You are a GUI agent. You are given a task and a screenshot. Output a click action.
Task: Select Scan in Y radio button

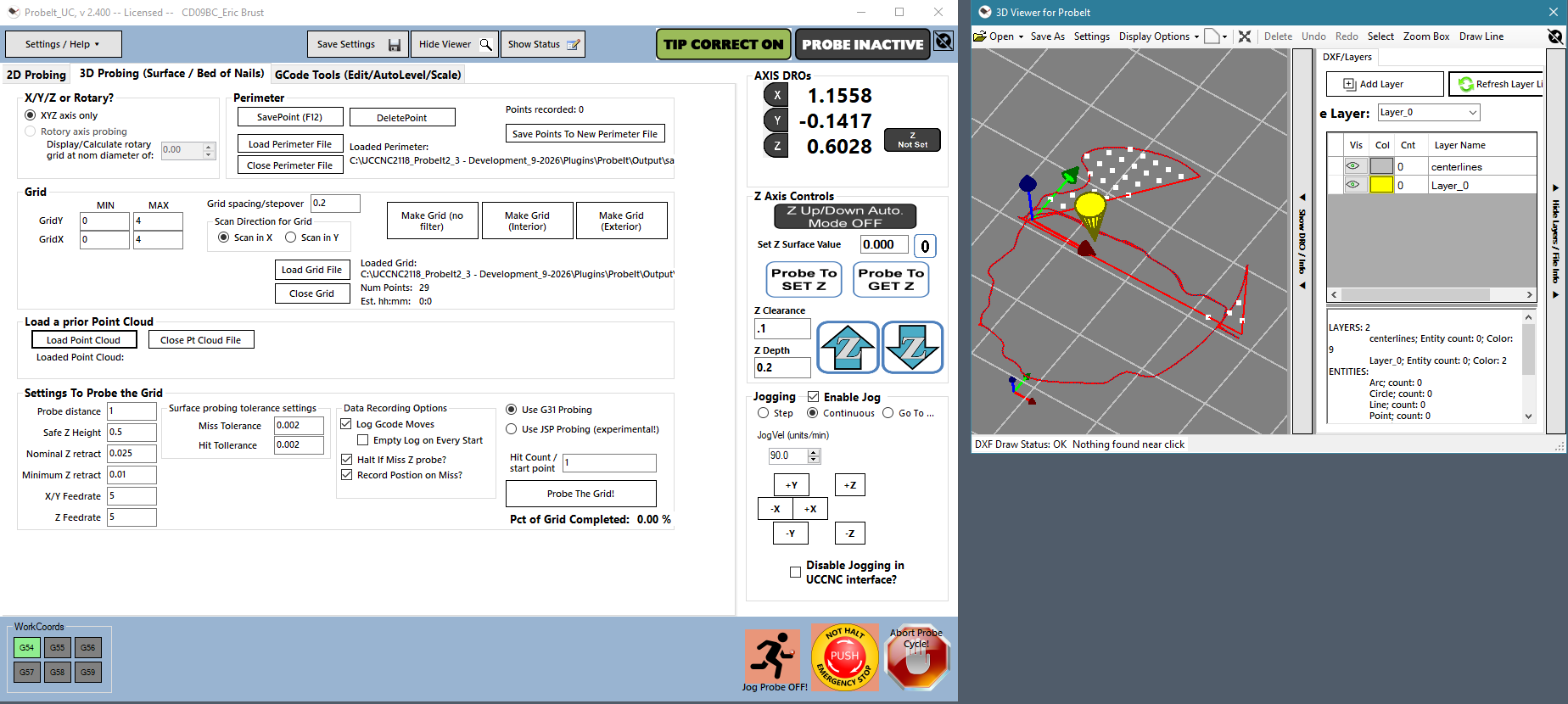pyautogui.click(x=291, y=237)
